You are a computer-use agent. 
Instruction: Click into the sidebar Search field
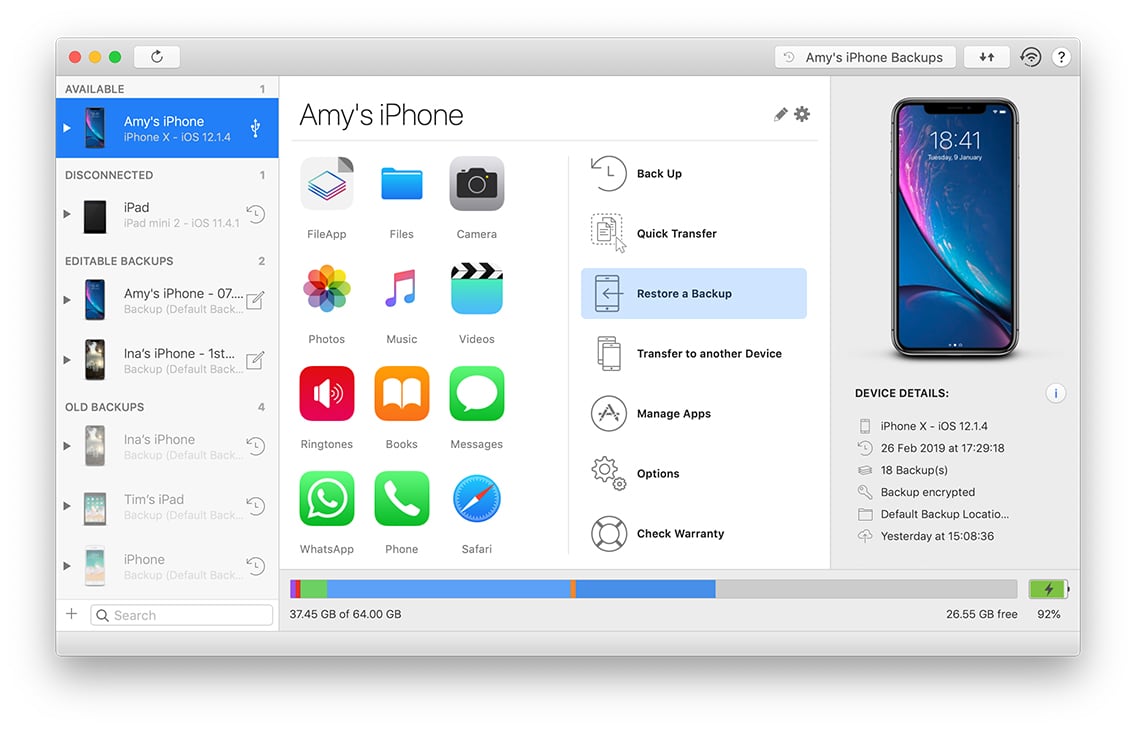(x=182, y=615)
